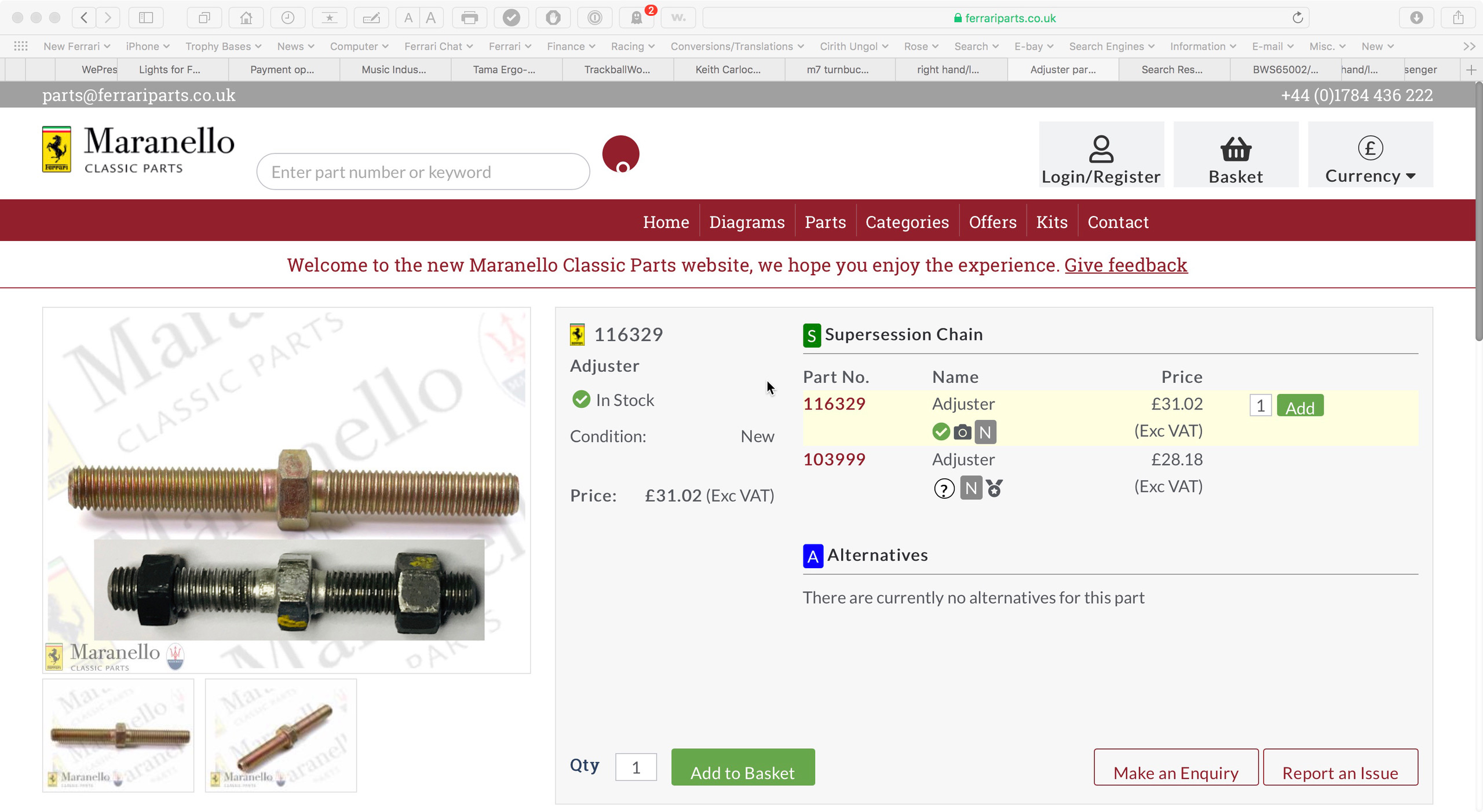Open the Parts menu item
The image size is (1483, 812).
click(x=825, y=222)
